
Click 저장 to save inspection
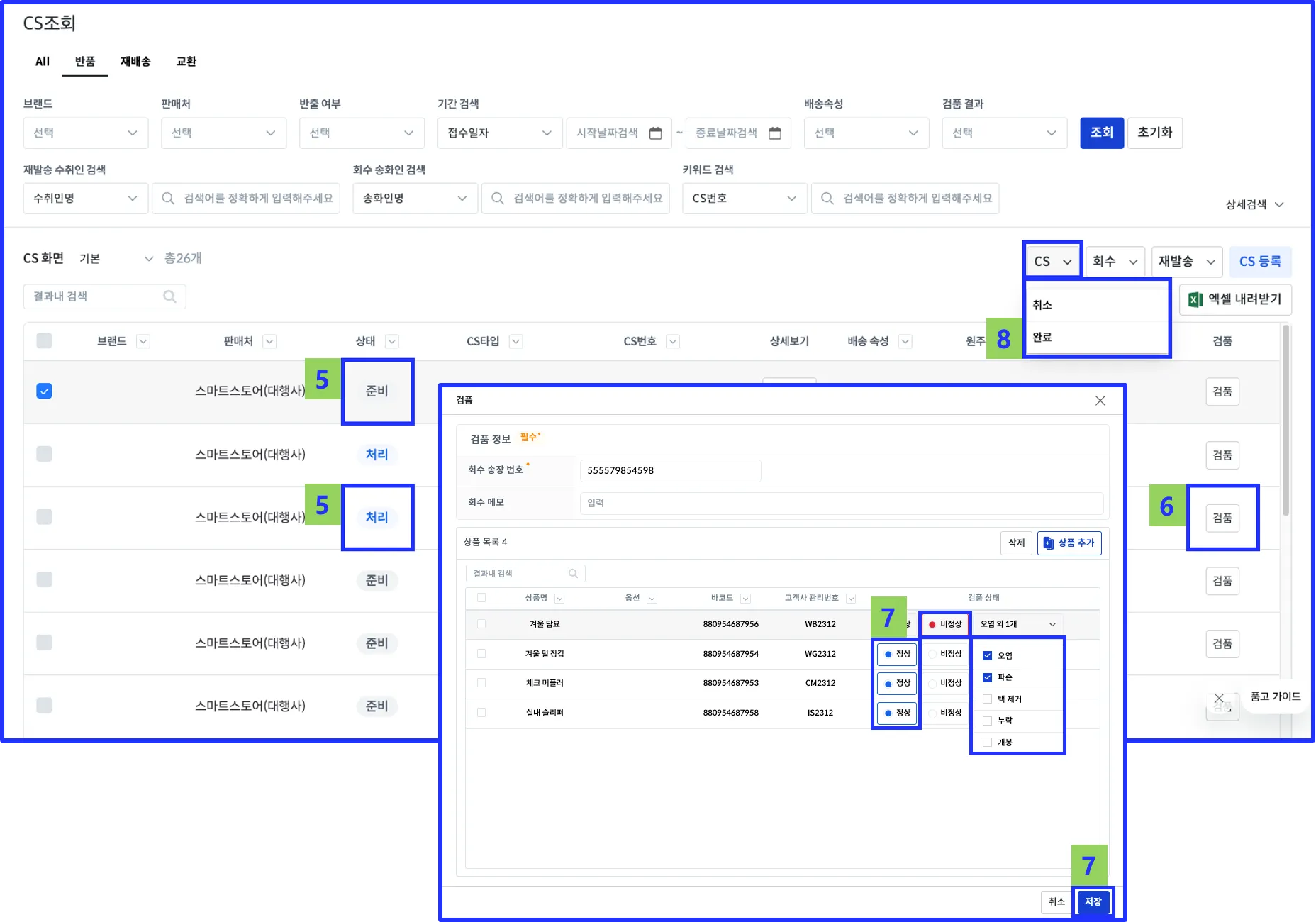(1093, 902)
